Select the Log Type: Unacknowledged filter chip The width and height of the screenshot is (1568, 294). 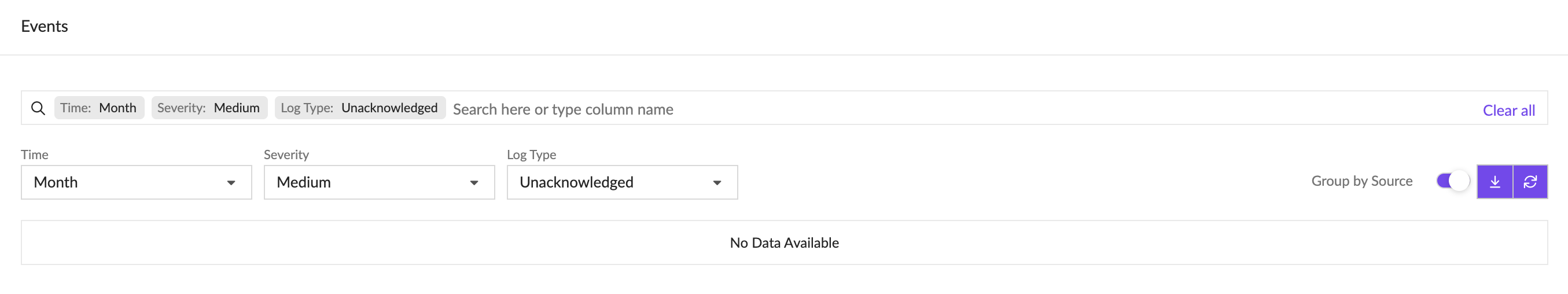click(x=359, y=108)
